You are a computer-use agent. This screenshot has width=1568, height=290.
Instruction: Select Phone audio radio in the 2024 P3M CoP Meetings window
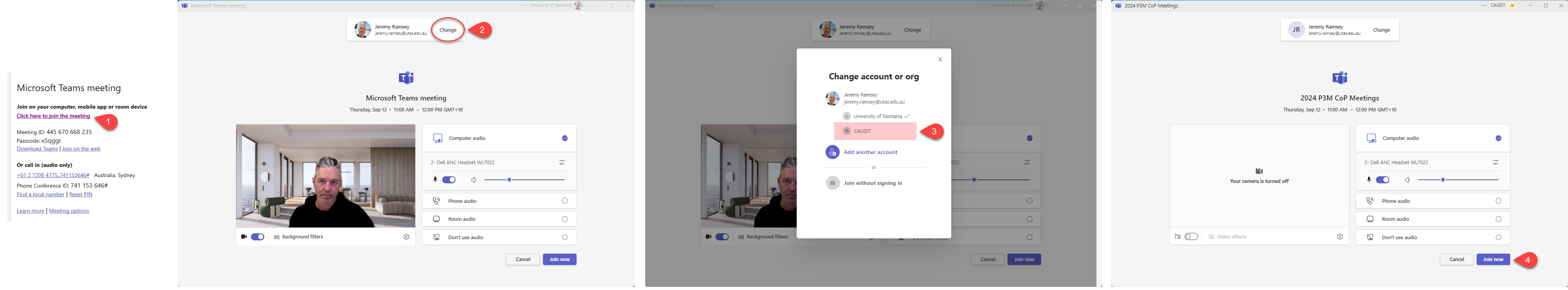(x=1499, y=201)
